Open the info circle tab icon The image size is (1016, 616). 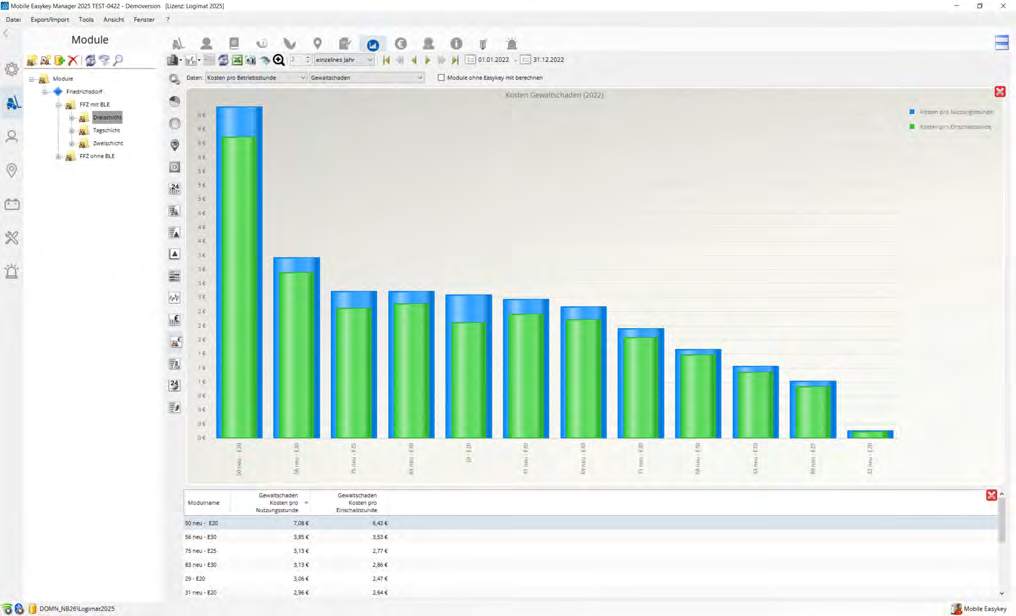pos(456,43)
